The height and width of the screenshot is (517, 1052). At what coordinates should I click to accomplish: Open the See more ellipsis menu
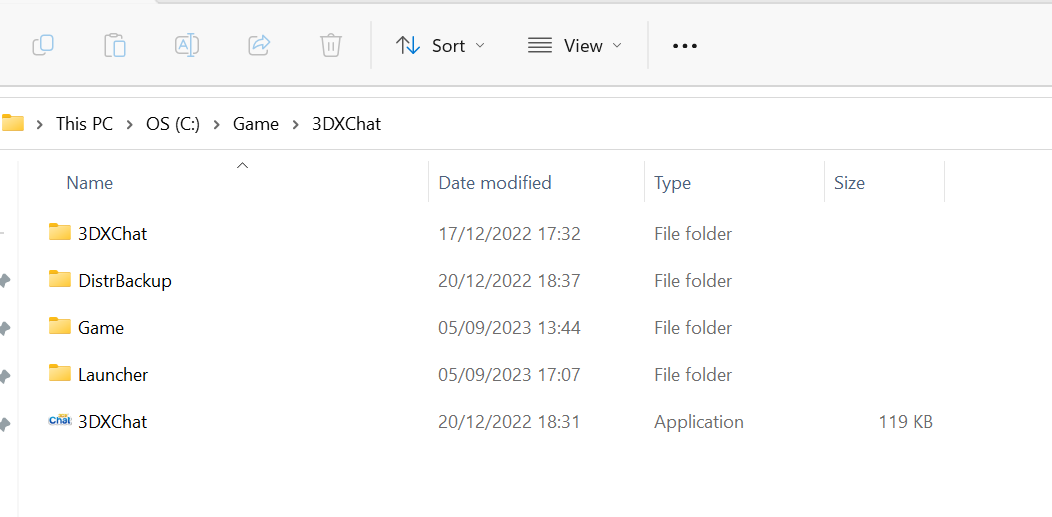point(685,46)
